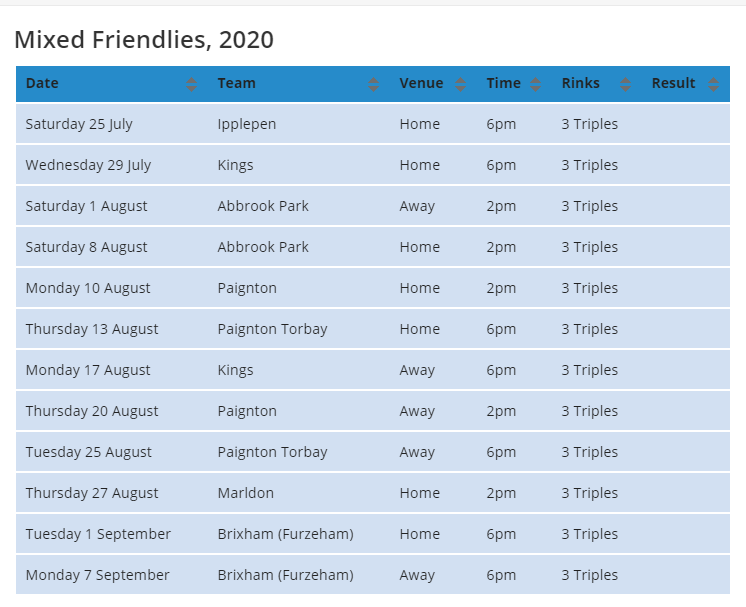The width and height of the screenshot is (746, 607).
Task: Click Away venue for Monday 17 August
Action: [x=417, y=371]
